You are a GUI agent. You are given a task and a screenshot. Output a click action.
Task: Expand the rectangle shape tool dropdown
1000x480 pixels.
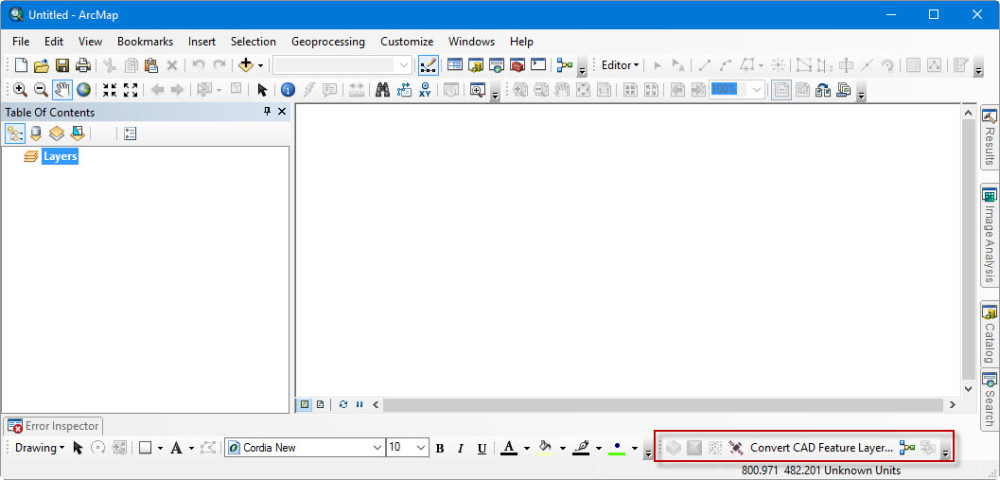pyautogui.click(x=160, y=449)
